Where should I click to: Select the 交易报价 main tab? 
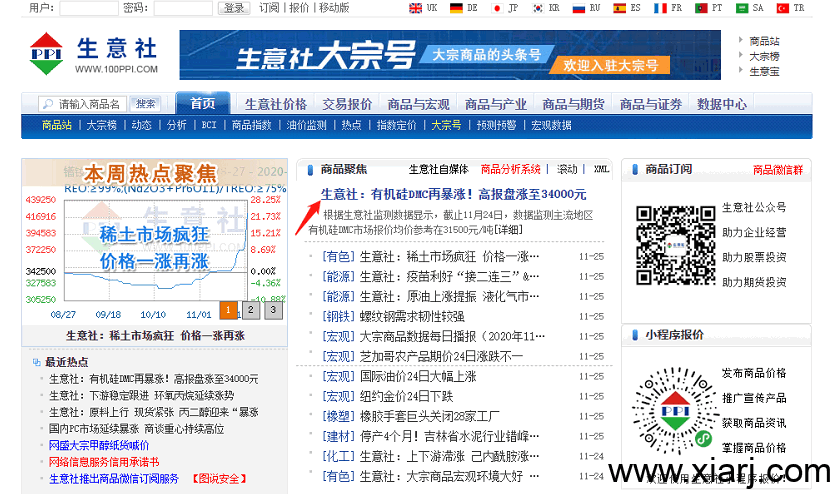point(347,104)
